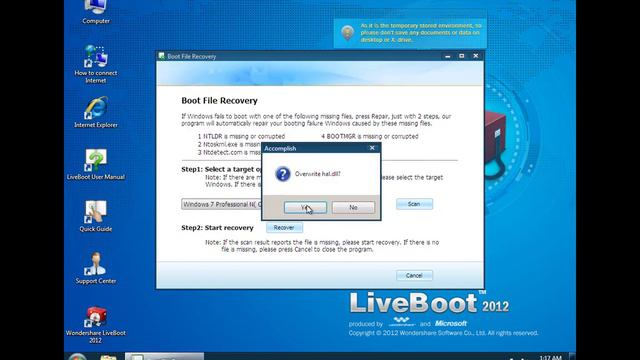
Task: Open Windows 7 Professional target dropdown
Action: click(222, 204)
